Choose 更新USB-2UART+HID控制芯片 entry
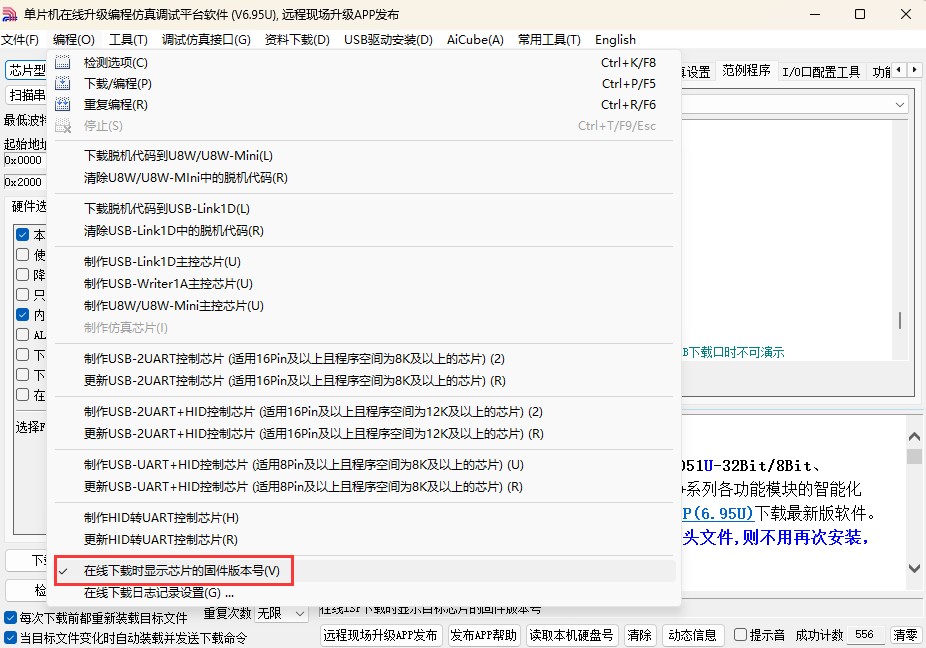 [365, 434]
